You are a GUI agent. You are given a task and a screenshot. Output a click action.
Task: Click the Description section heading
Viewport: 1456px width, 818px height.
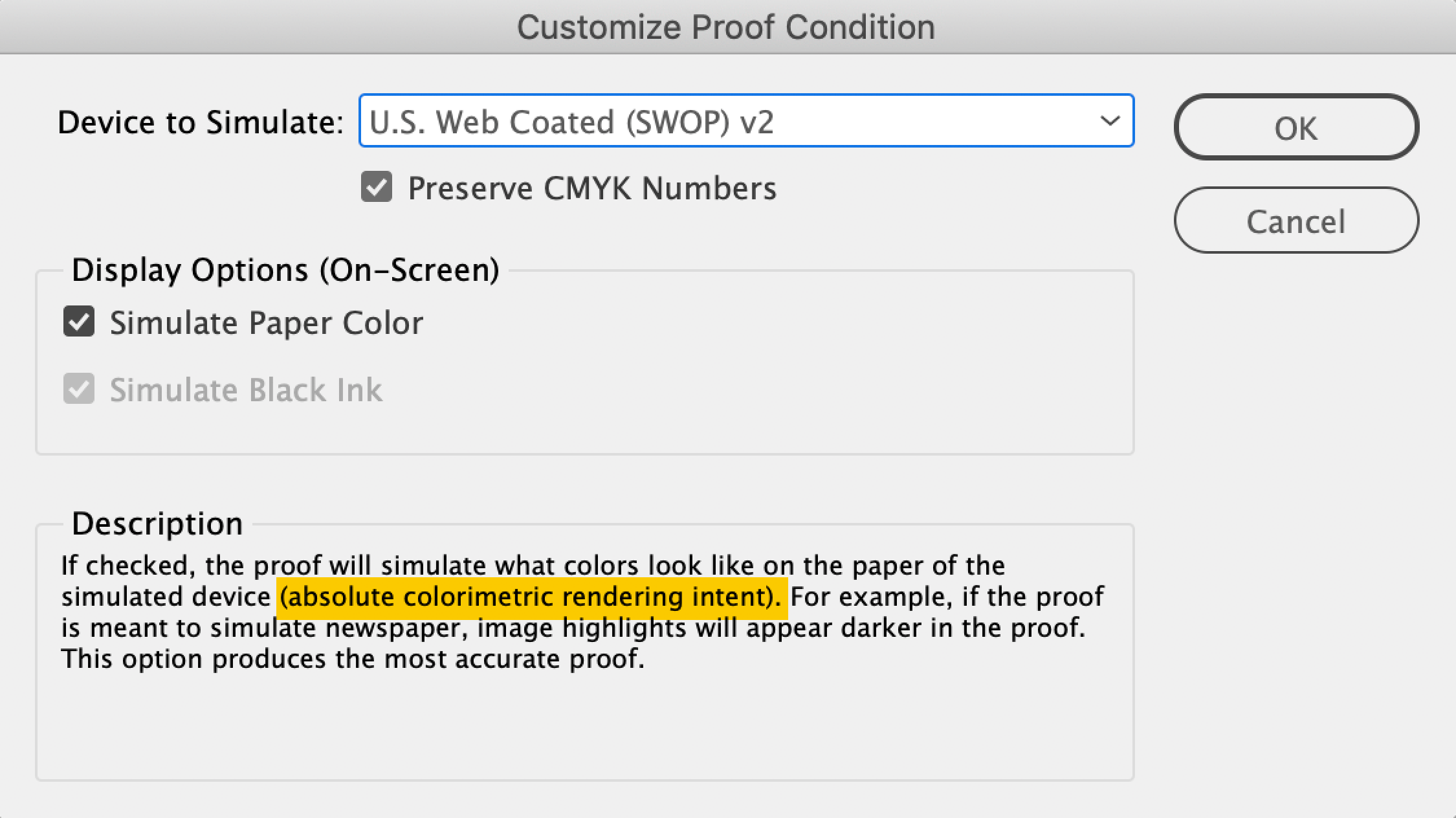click(x=157, y=523)
